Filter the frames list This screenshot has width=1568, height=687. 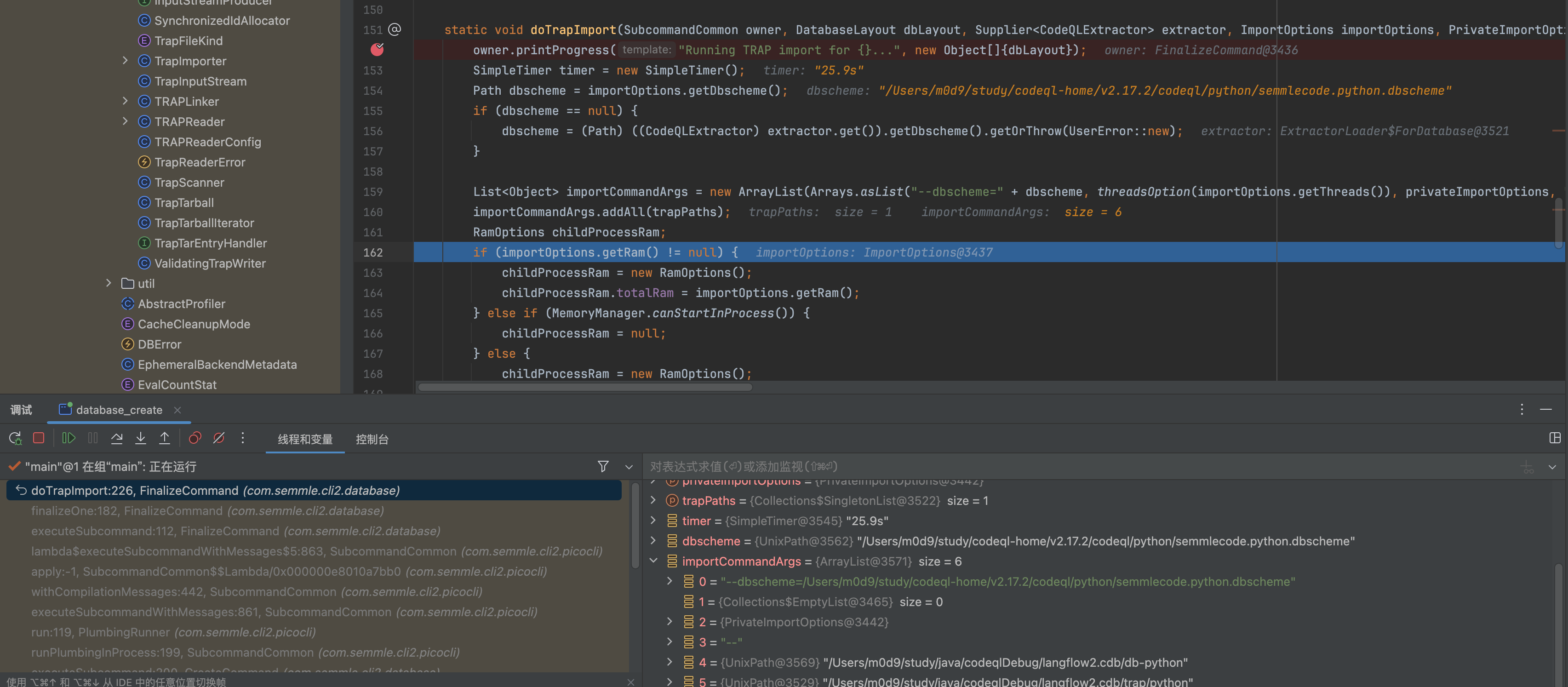click(x=603, y=466)
